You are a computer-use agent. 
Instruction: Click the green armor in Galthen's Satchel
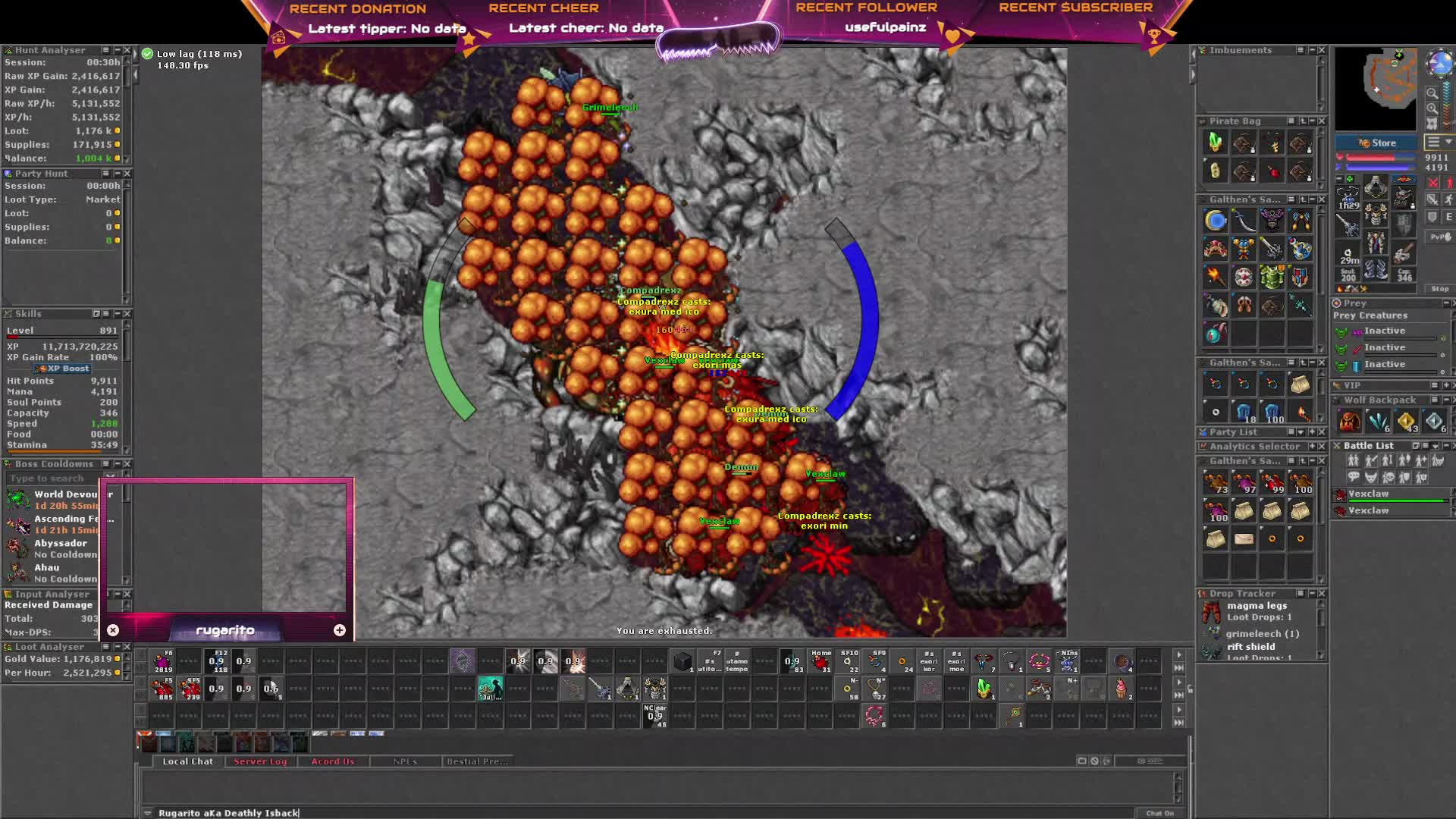(x=1272, y=277)
